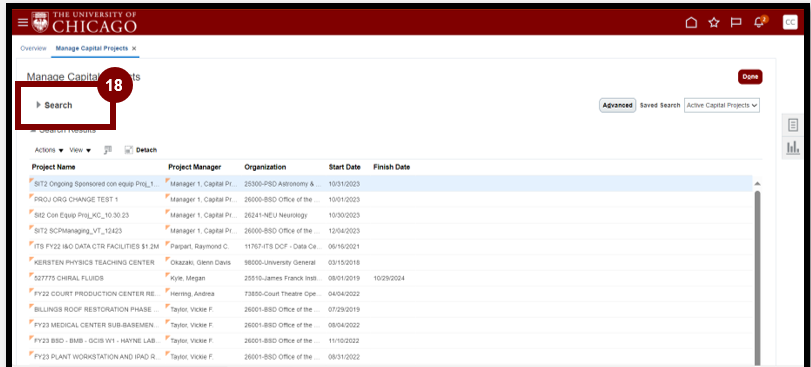Image resolution: width=811 pixels, height=367 pixels.
Task: Open the Actions dropdown menu
Action: [x=49, y=150]
